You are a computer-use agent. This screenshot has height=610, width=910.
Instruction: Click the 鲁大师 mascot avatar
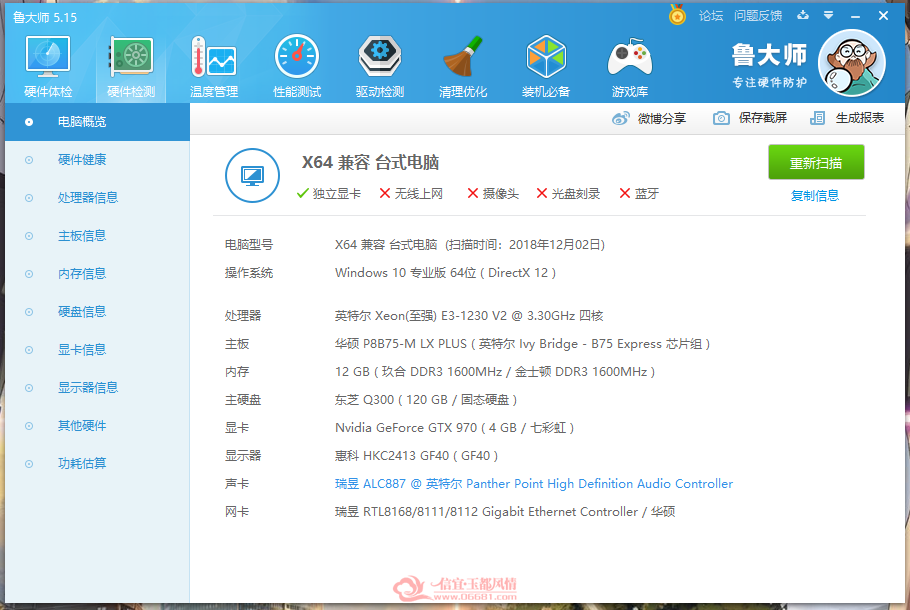[851, 63]
